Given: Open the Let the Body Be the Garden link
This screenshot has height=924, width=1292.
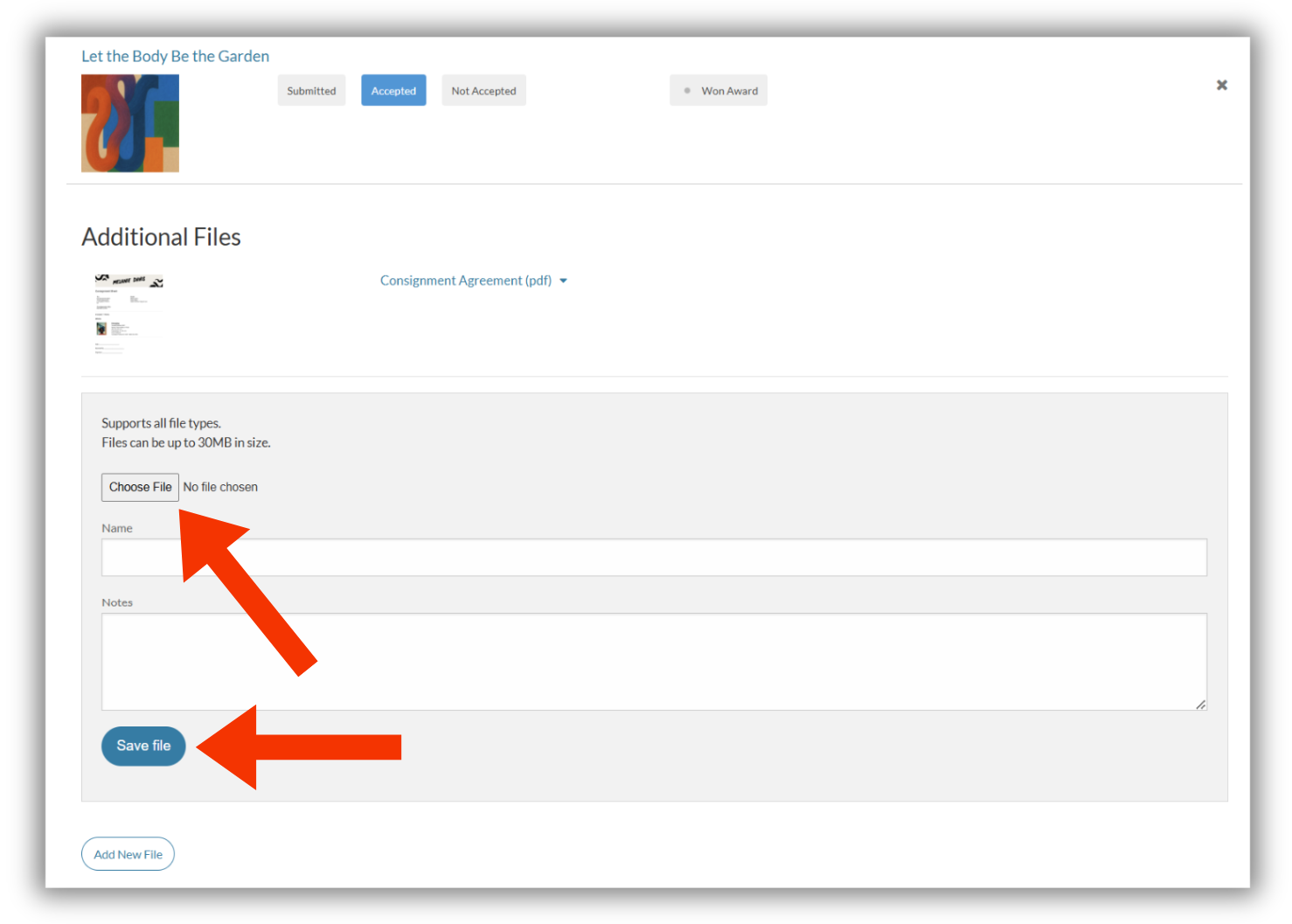Looking at the screenshot, I should pos(175,56).
